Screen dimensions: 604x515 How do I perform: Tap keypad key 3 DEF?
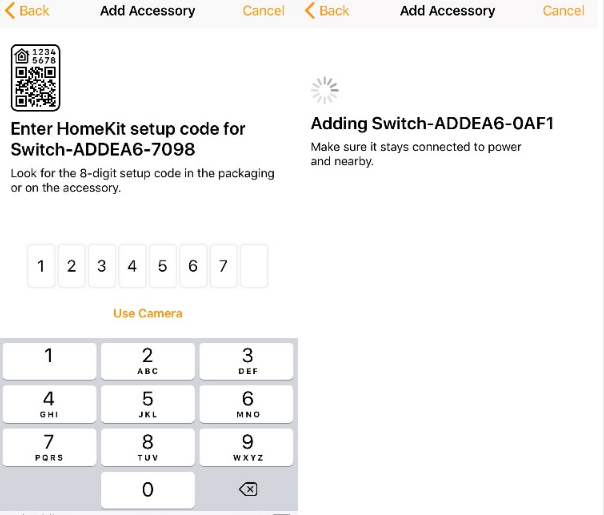click(x=247, y=361)
